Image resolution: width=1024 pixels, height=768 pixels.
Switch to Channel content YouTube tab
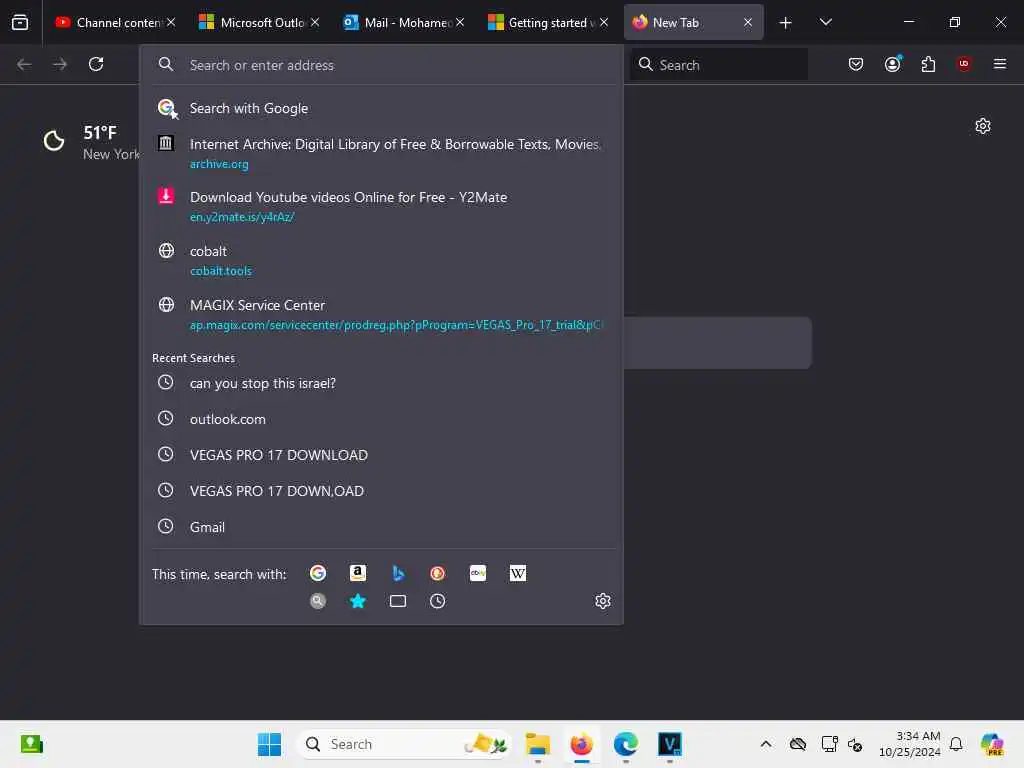click(108, 22)
